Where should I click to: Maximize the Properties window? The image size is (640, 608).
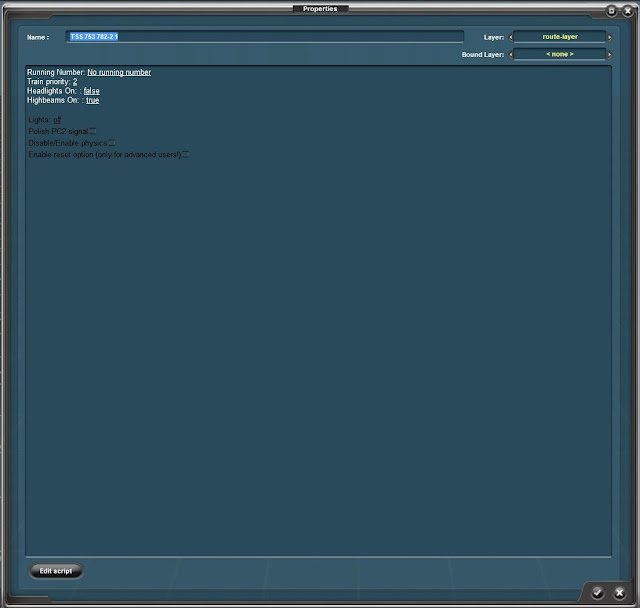(x=611, y=11)
